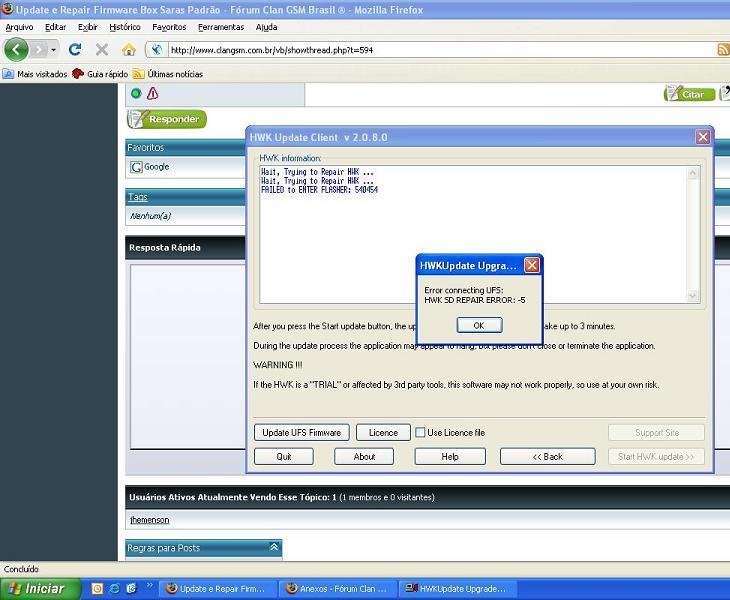Click site identity icon in address bar
The width and height of the screenshot is (730, 600).
tap(157, 50)
